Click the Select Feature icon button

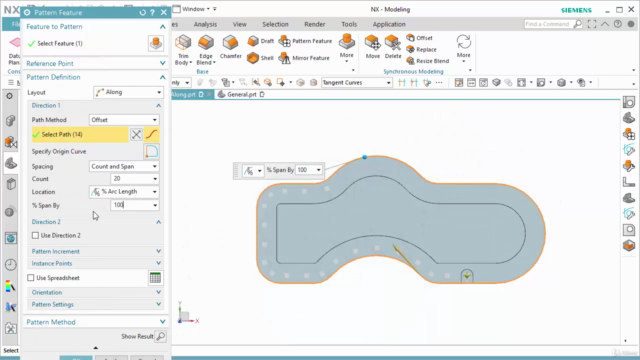[x=156, y=43]
